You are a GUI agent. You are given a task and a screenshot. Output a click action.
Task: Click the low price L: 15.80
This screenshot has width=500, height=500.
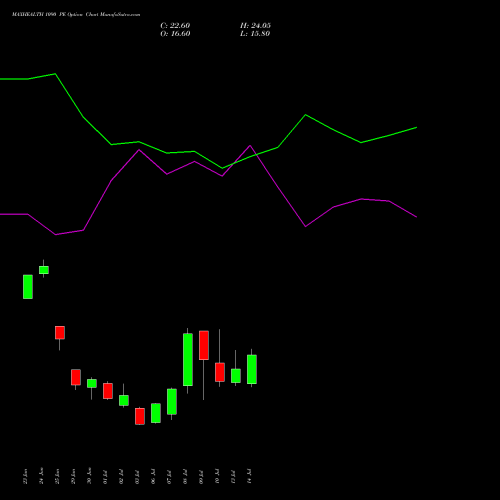255,34
